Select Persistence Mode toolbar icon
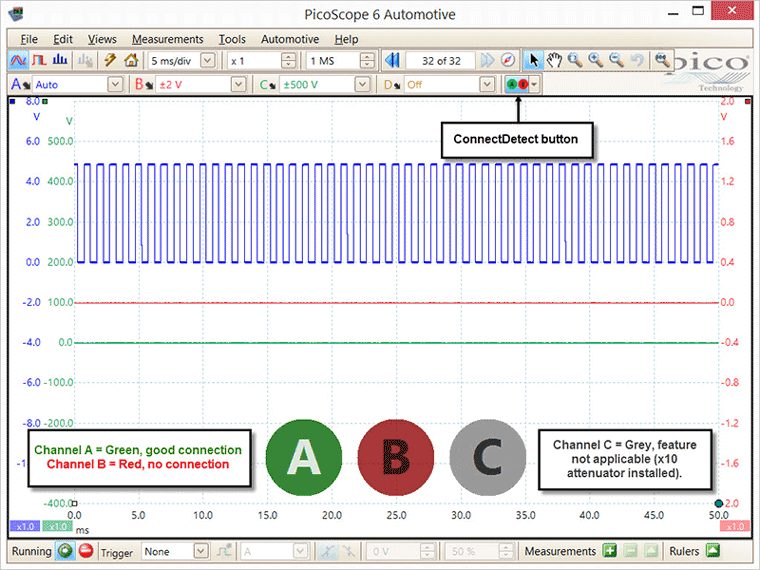This screenshot has width=760, height=570. 39,61
